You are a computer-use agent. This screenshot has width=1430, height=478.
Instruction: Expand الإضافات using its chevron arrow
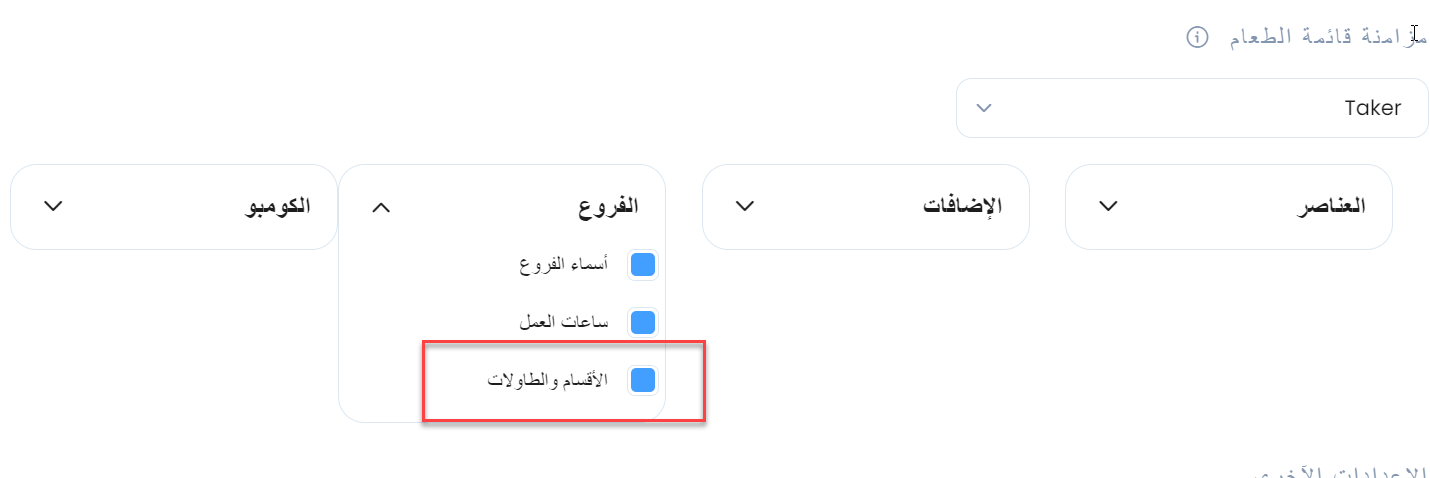click(745, 206)
